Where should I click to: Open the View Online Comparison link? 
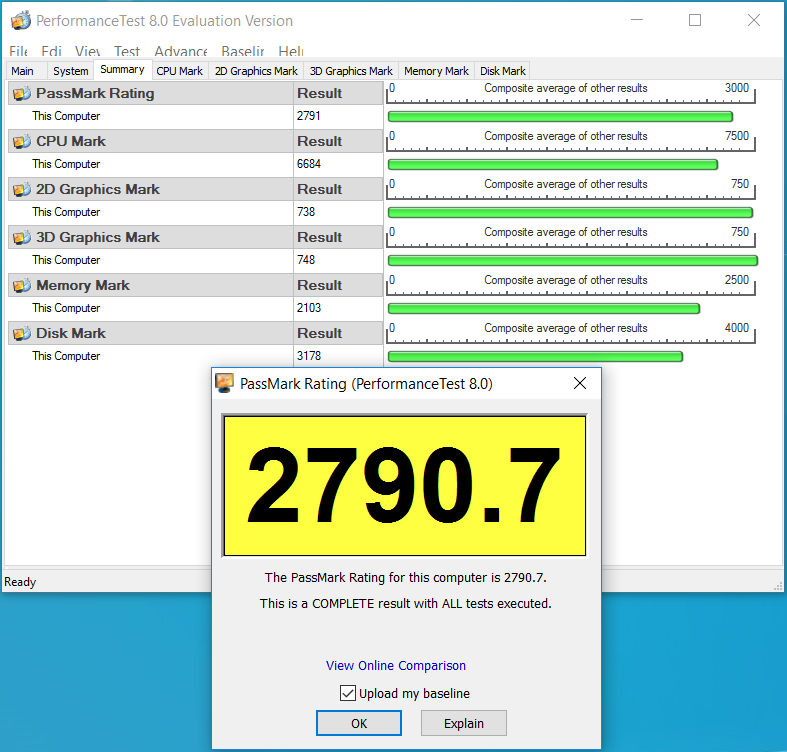396,666
